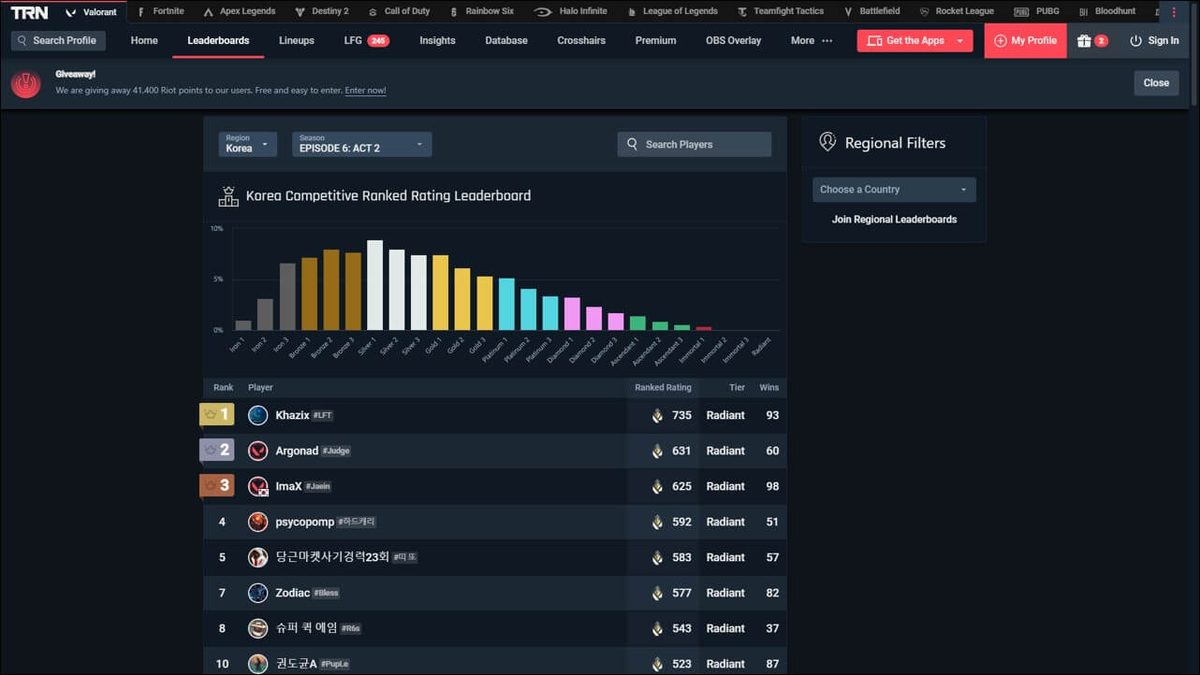Image resolution: width=1200 pixels, height=675 pixels.
Task: Click the Silver 1 bar in the chart
Action: coord(375,285)
